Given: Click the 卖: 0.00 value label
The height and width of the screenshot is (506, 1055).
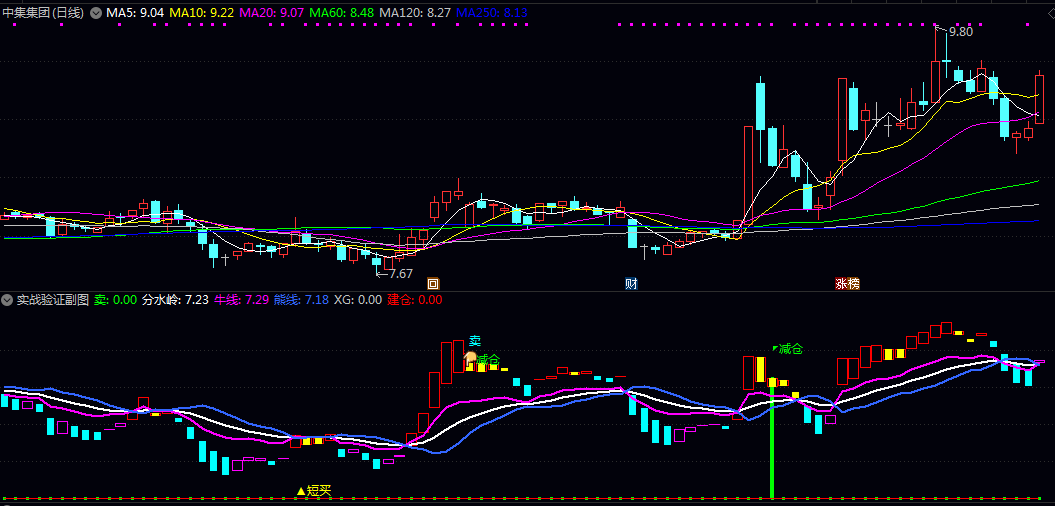Looking at the screenshot, I should coord(116,300).
